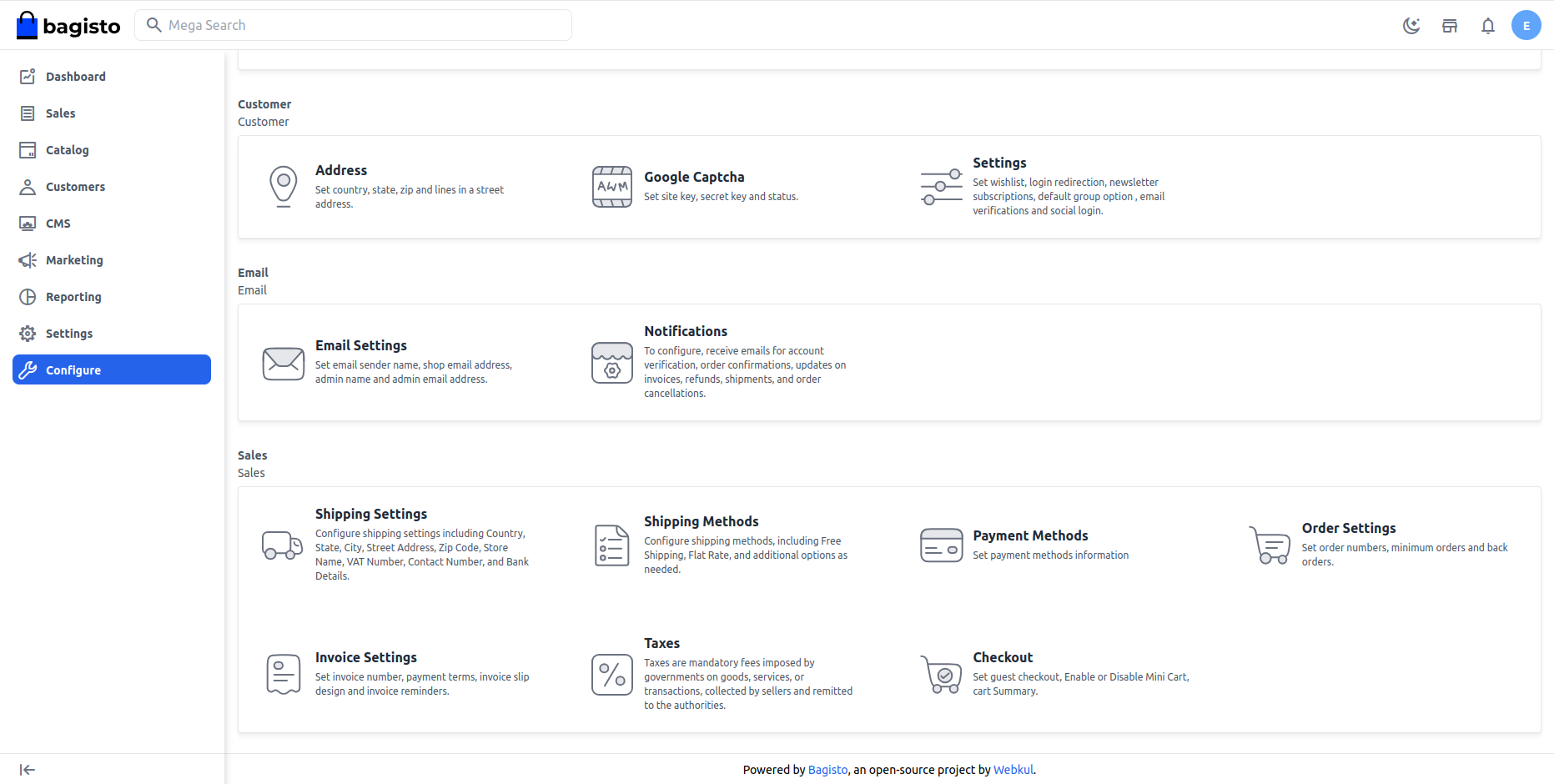Open Shipping Methods configuration
Screen dimensions: 1554x784
click(x=701, y=521)
